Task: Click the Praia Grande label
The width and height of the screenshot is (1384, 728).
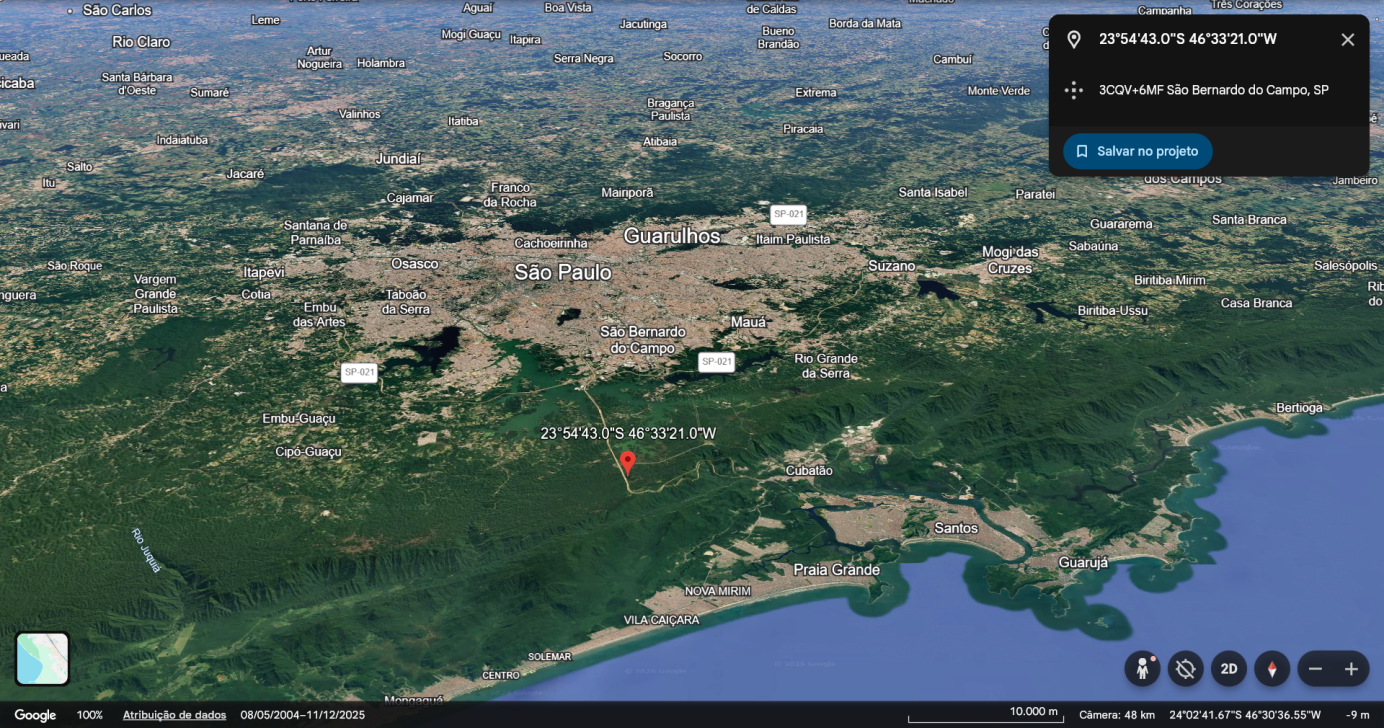Action: coord(837,570)
